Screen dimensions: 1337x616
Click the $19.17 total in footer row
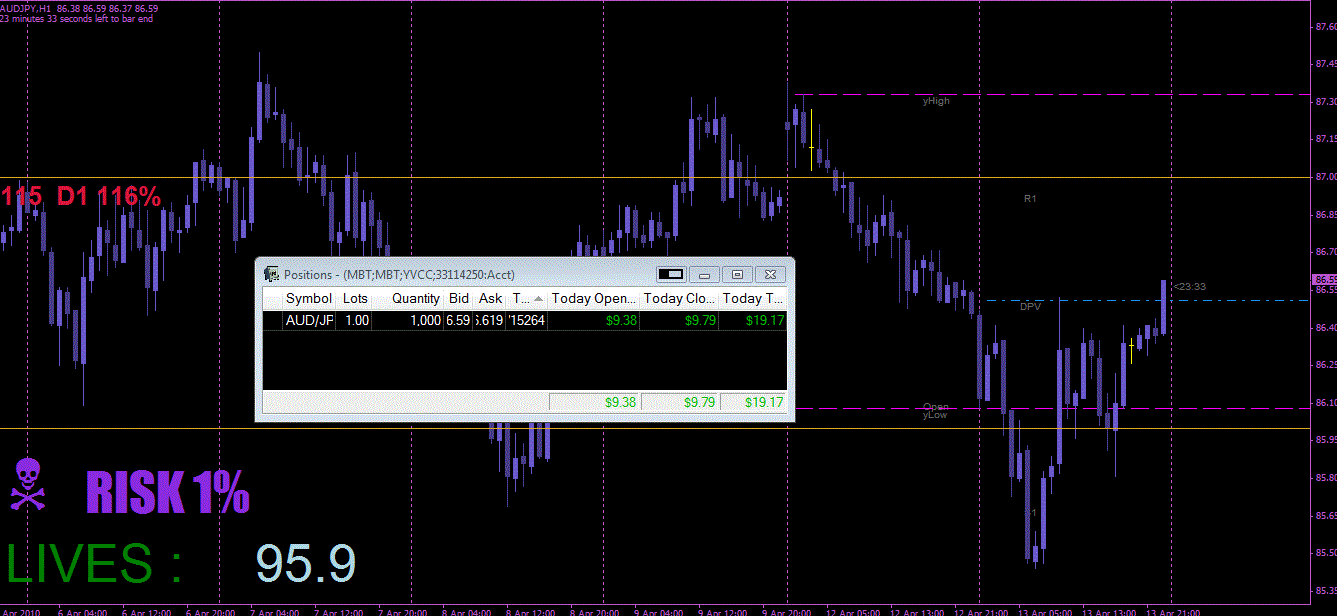[765, 402]
